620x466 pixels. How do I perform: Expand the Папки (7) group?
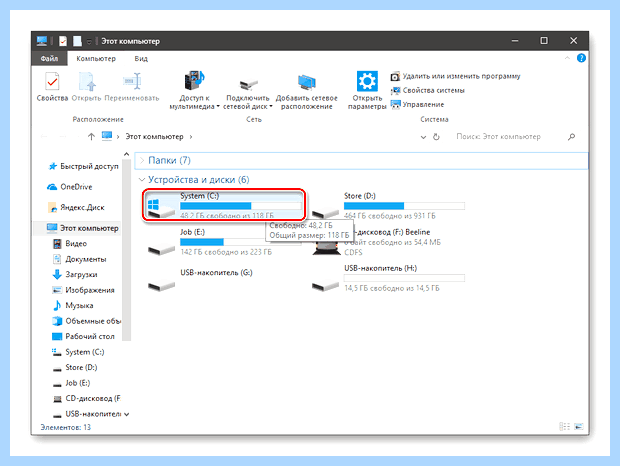(x=142, y=160)
